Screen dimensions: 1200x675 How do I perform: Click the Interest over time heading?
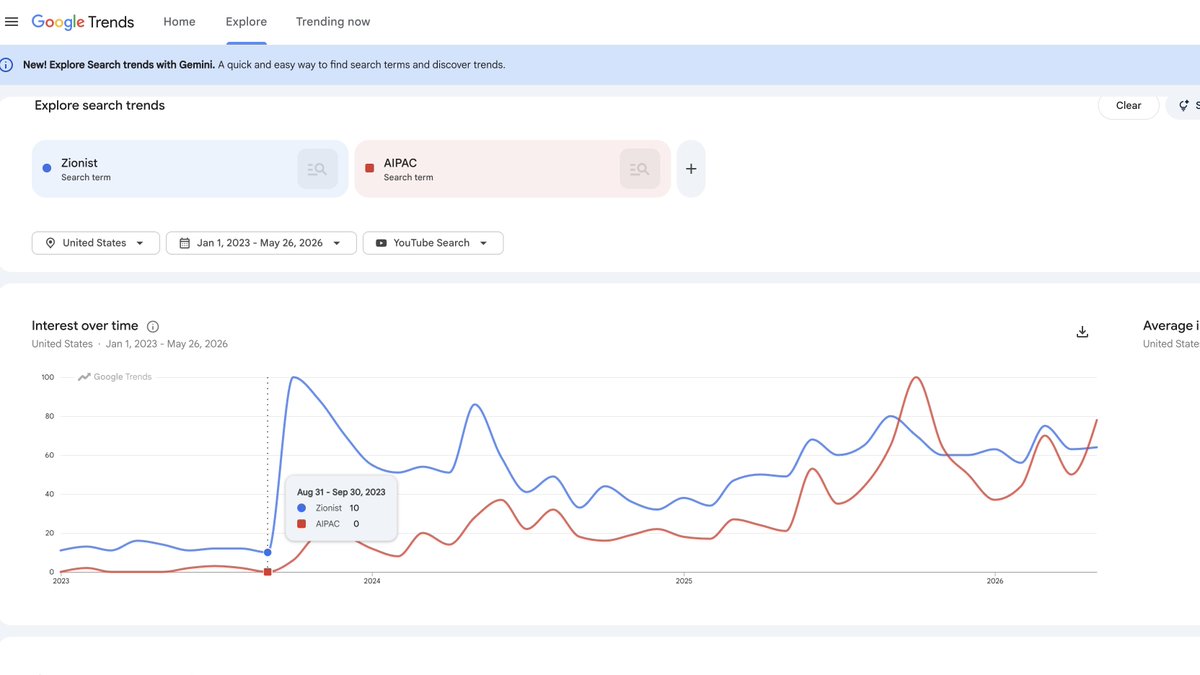(x=85, y=326)
